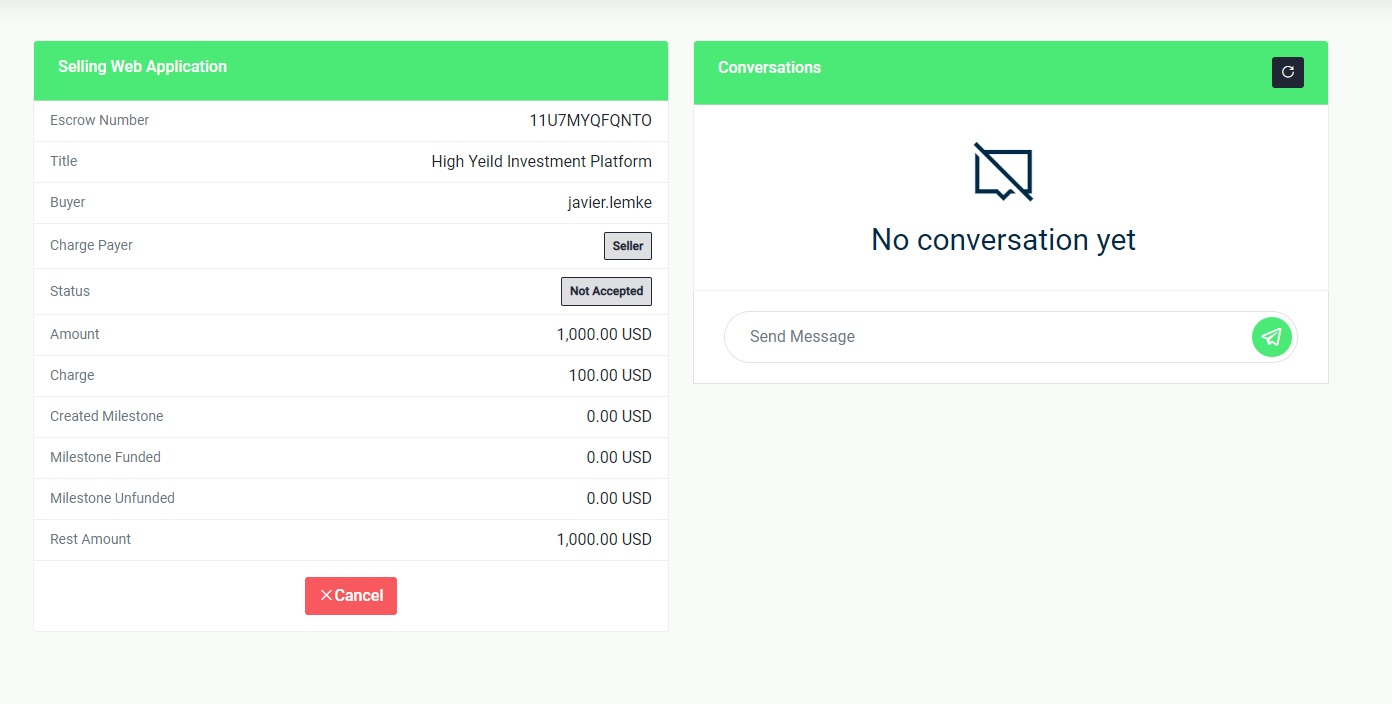The width and height of the screenshot is (1392, 704).
Task: Click the paper plane send icon
Action: [1271, 337]
